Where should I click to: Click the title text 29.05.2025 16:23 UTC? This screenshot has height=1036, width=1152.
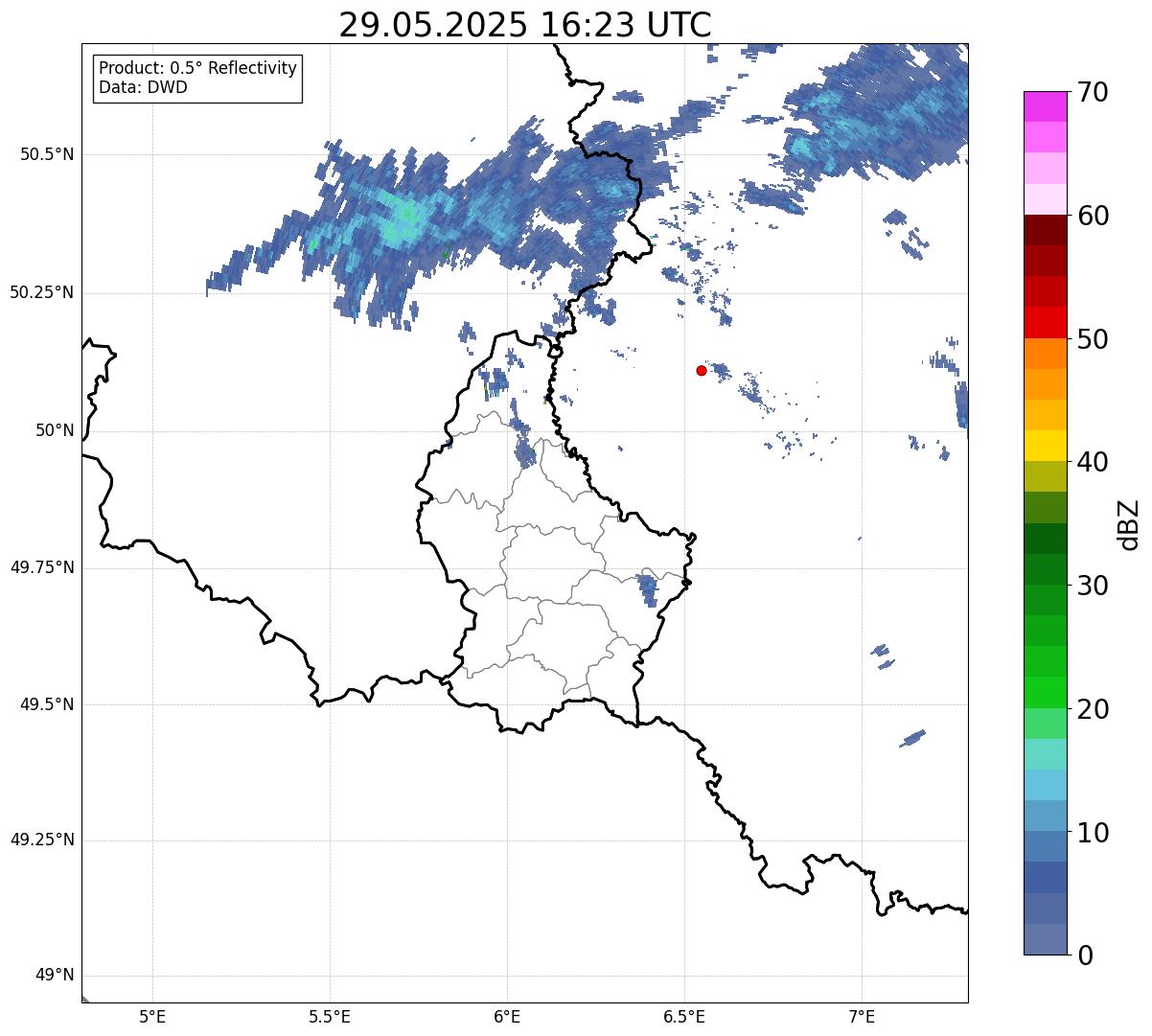coord(525,25)
